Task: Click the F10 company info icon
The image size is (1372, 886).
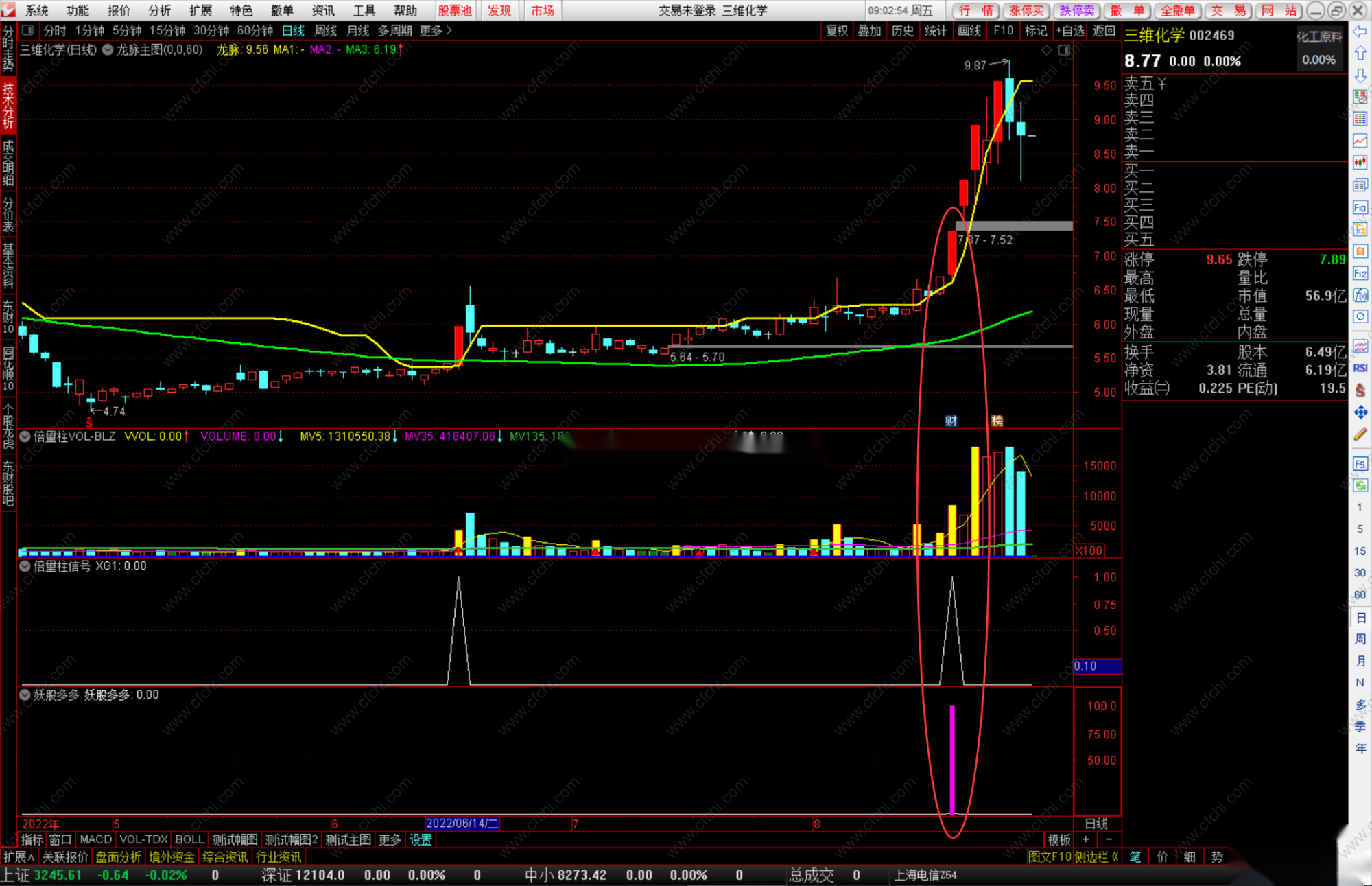Action: tap(1360, 207)
